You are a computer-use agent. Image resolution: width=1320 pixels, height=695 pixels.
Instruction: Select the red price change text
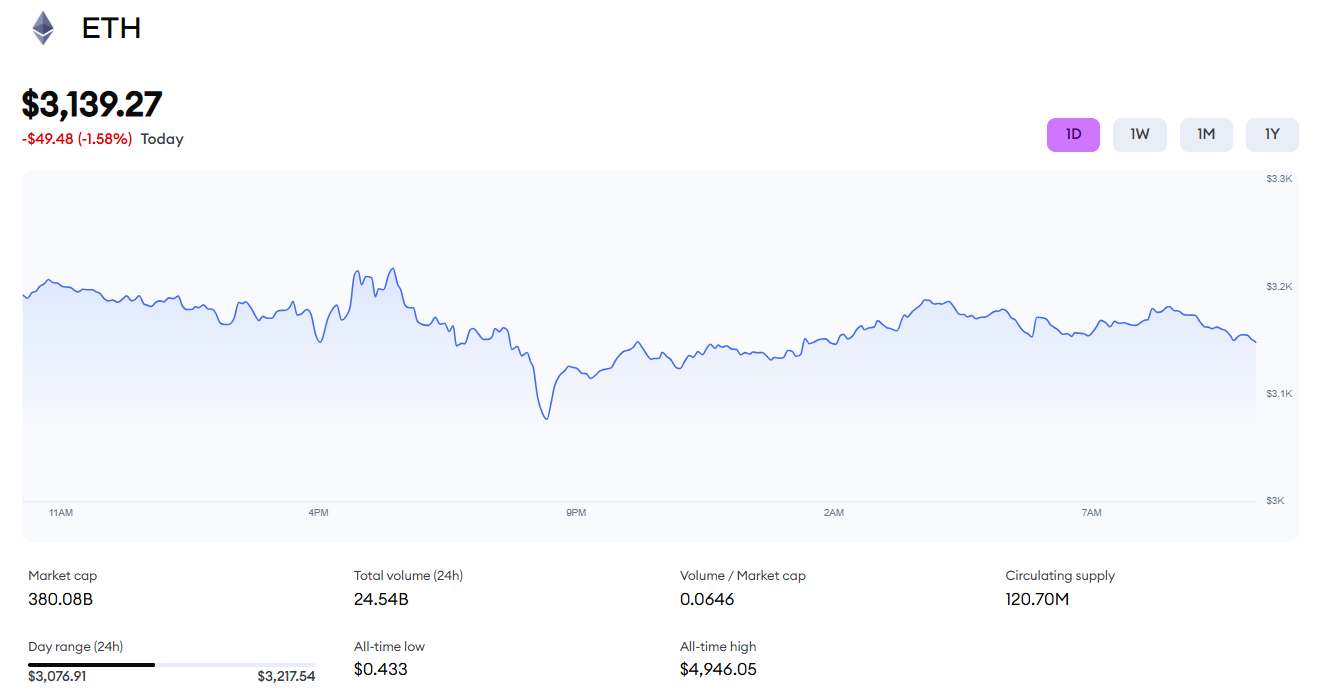point(76,139)
